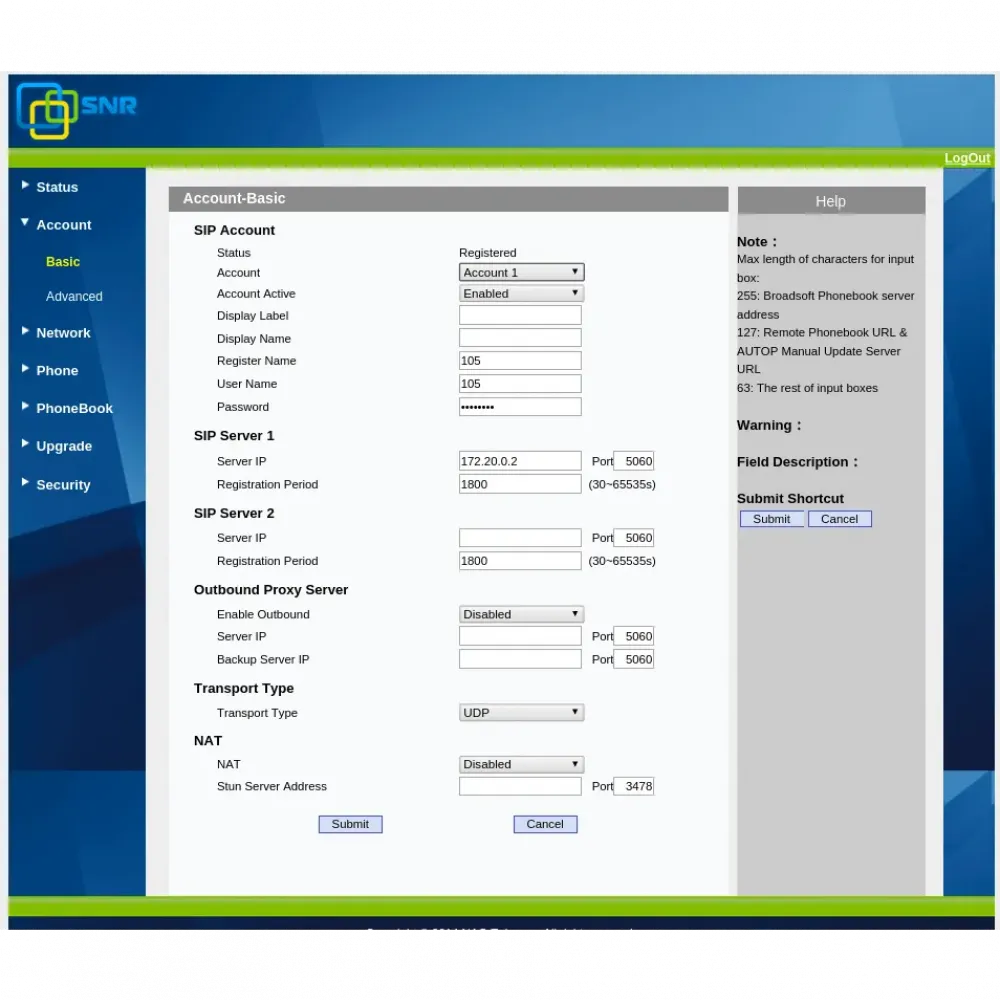Image resolution: width=1000 pixels, height=1000 pixels.
Task: Click the Display Label input field
Action: tap(520, 315)
